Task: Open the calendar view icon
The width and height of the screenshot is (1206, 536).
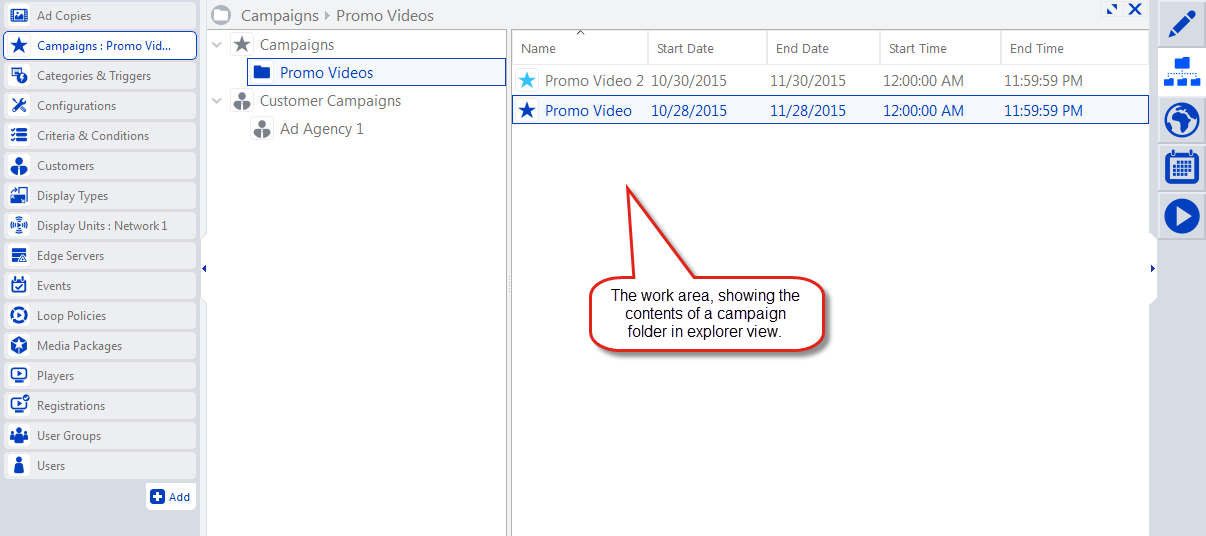Action: (x=1181, y=167)
